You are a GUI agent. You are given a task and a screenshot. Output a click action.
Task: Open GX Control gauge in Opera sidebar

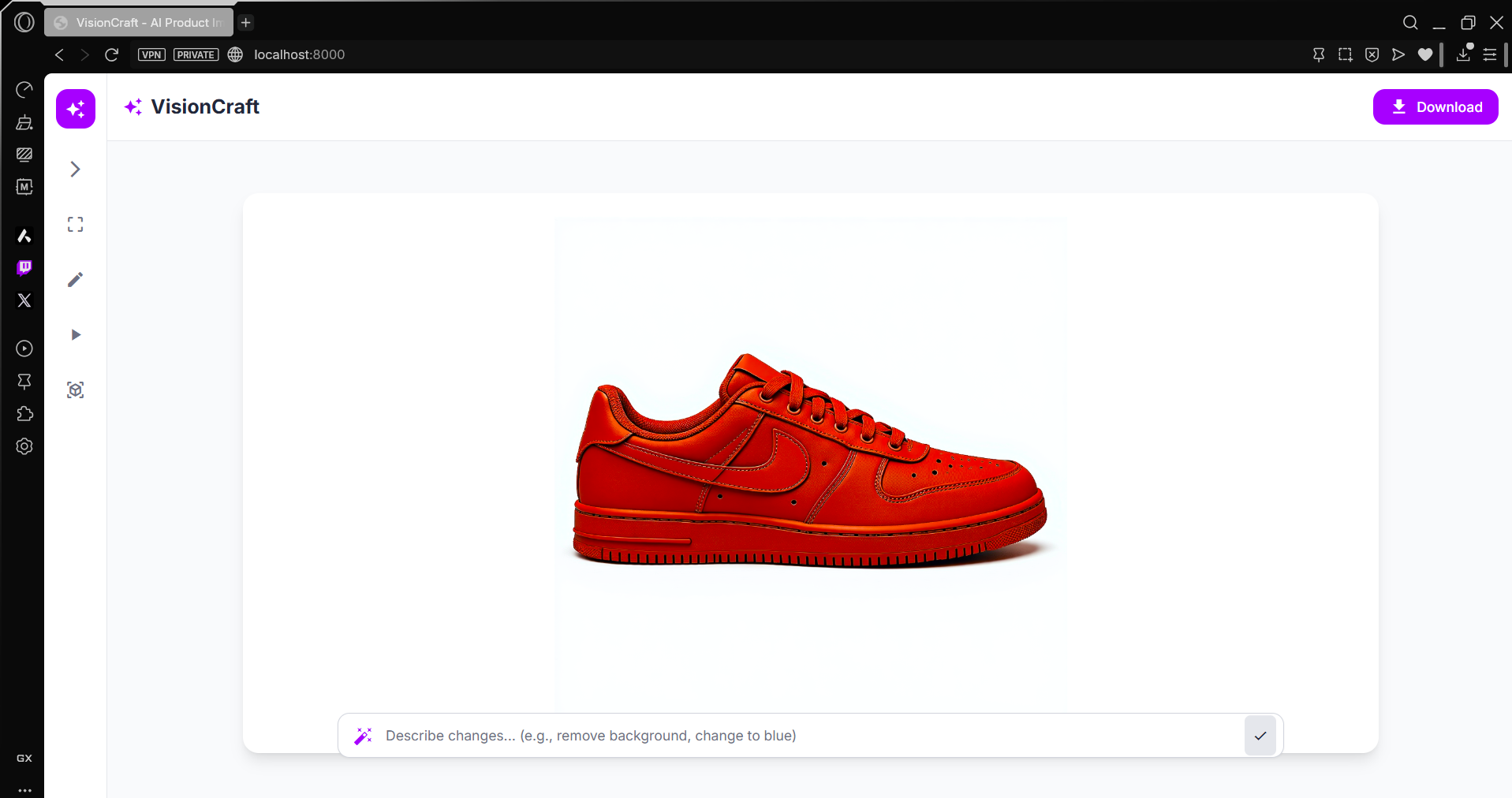tap(24, 90)
